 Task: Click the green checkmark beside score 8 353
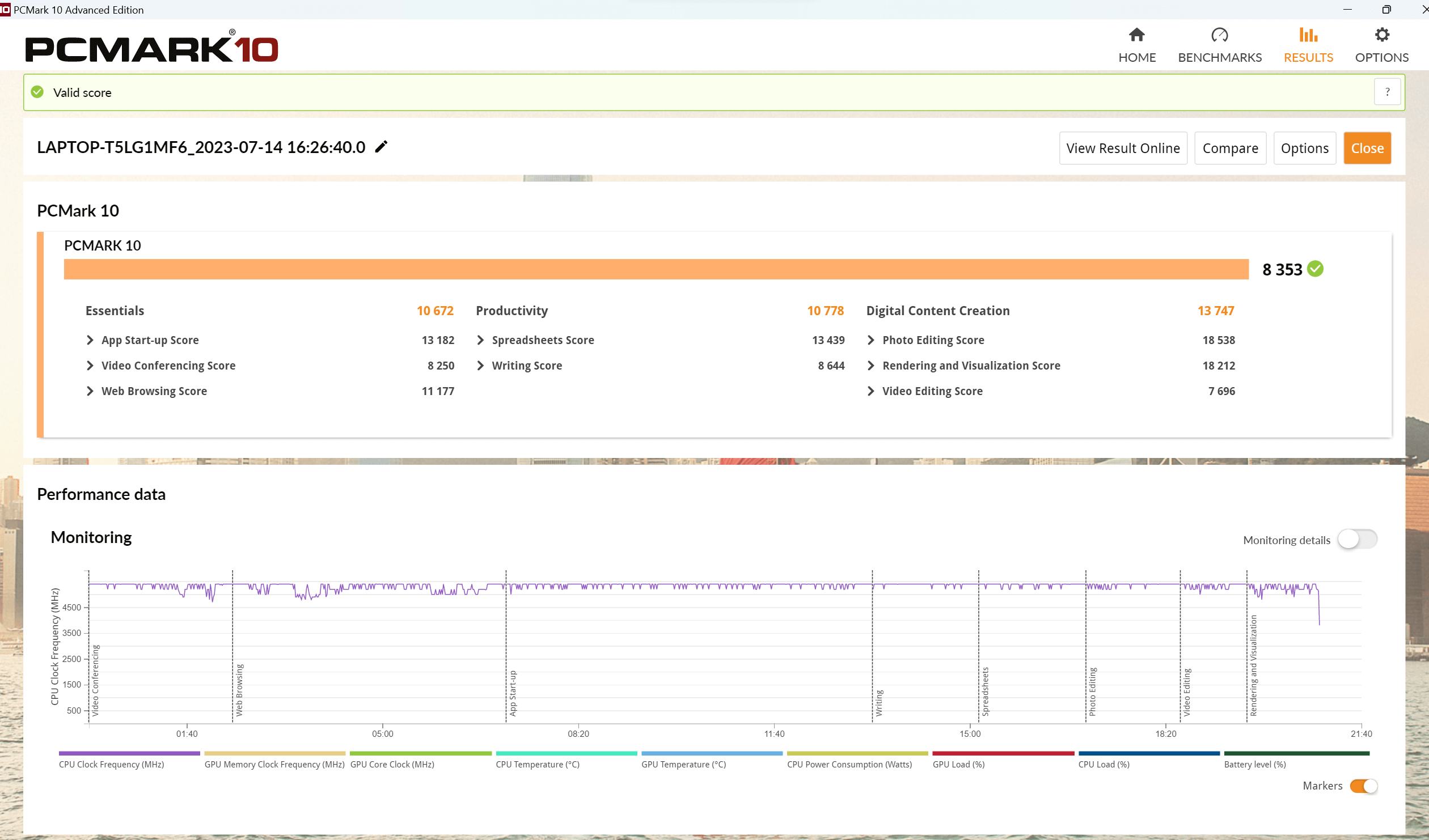[x=1316, y=269]
